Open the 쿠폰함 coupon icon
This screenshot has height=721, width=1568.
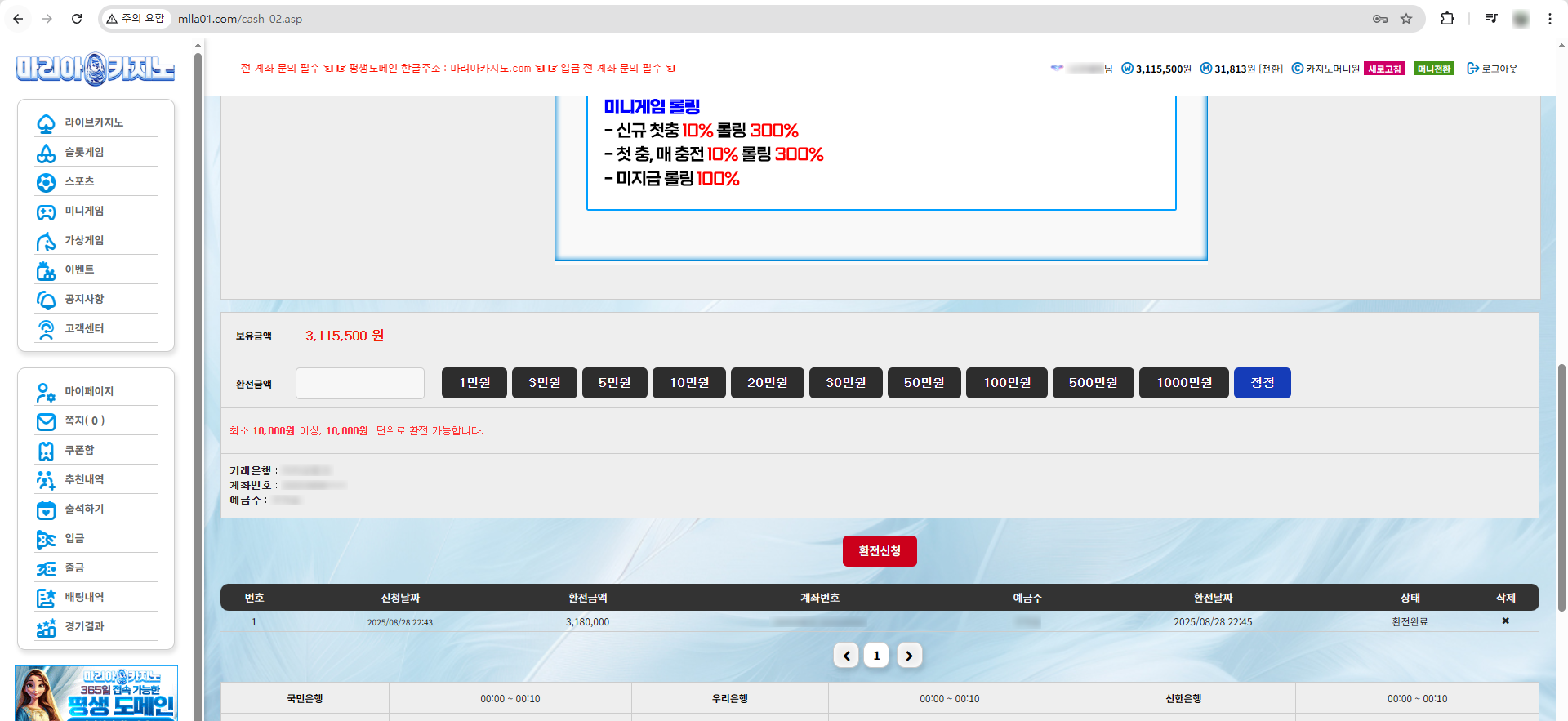point(47,451)
